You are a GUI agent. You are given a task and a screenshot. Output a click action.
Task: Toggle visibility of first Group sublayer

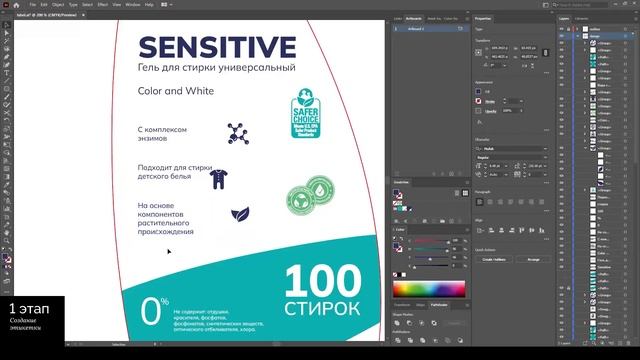point(562,43)
